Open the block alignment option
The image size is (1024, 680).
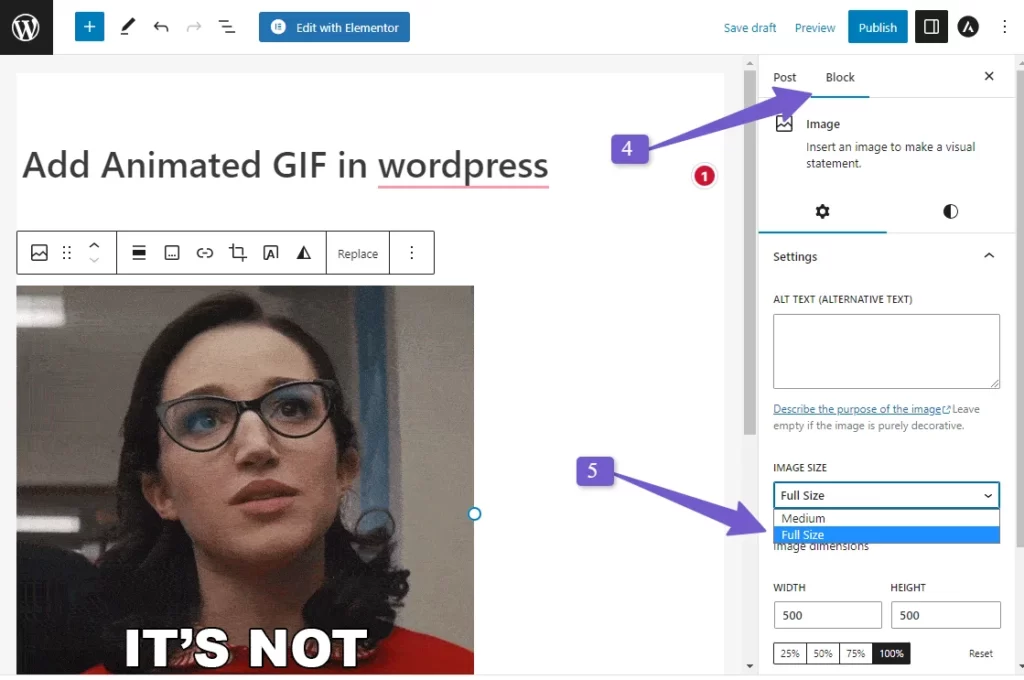(139, 253)
